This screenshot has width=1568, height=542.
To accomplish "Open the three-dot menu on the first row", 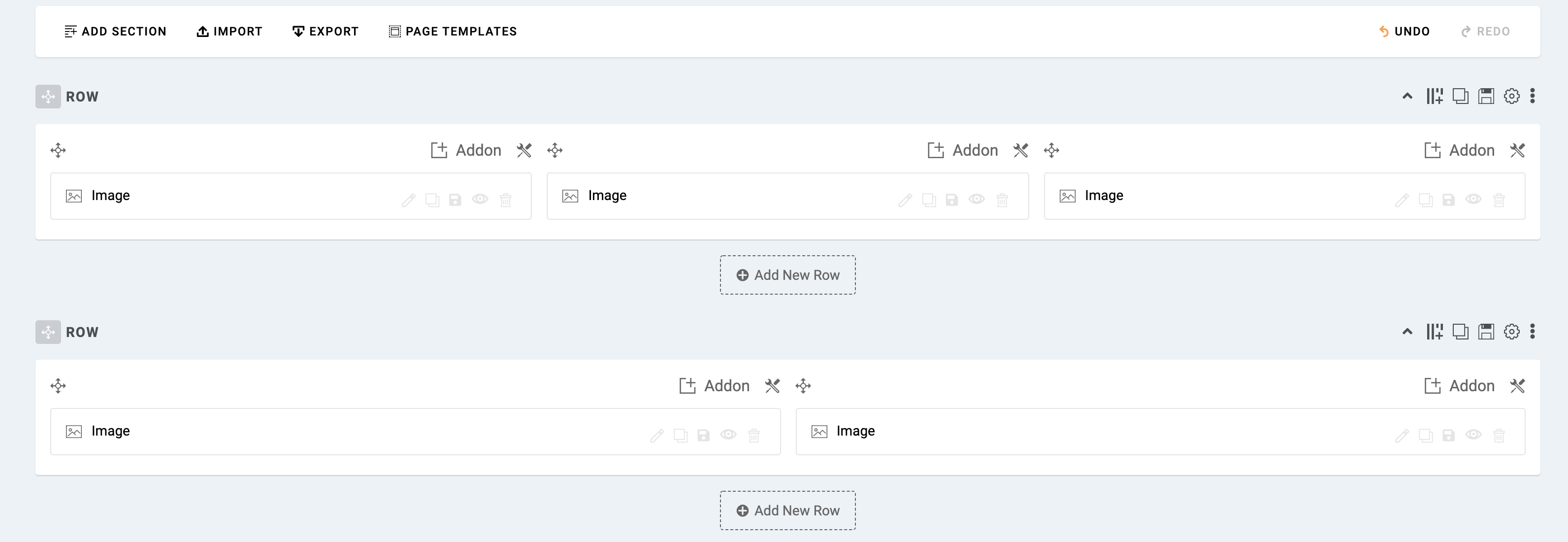I will click(x=1532, y=96).
